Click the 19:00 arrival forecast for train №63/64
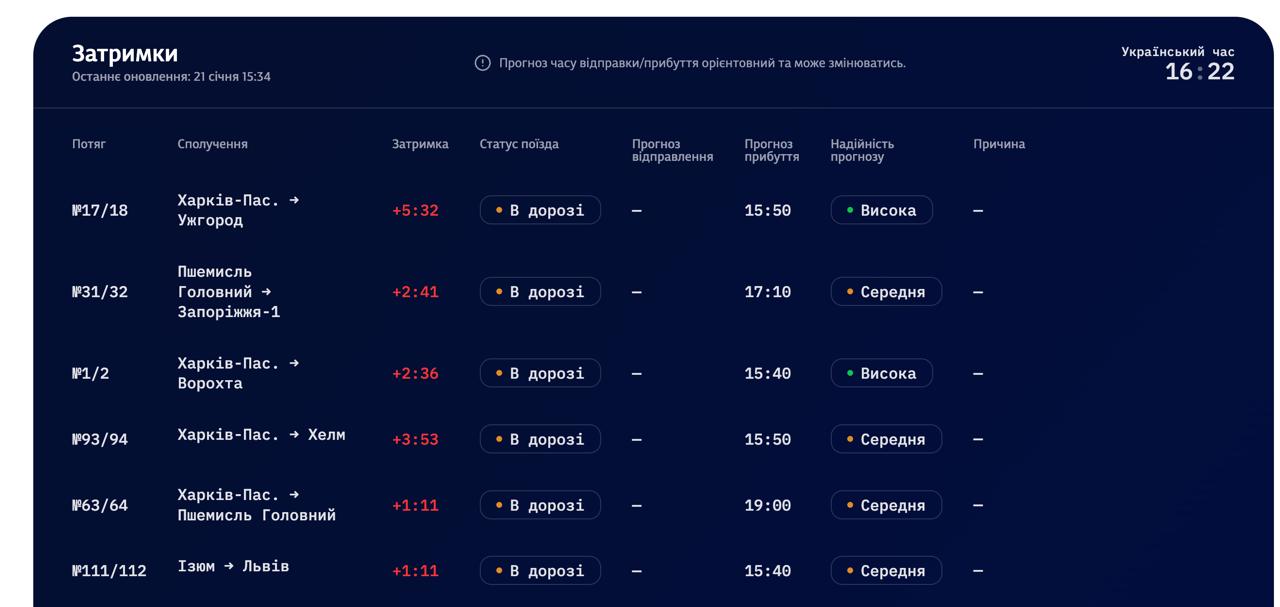Image resolution: width=1280 pixels, height=607 pixels. point(767,505)
